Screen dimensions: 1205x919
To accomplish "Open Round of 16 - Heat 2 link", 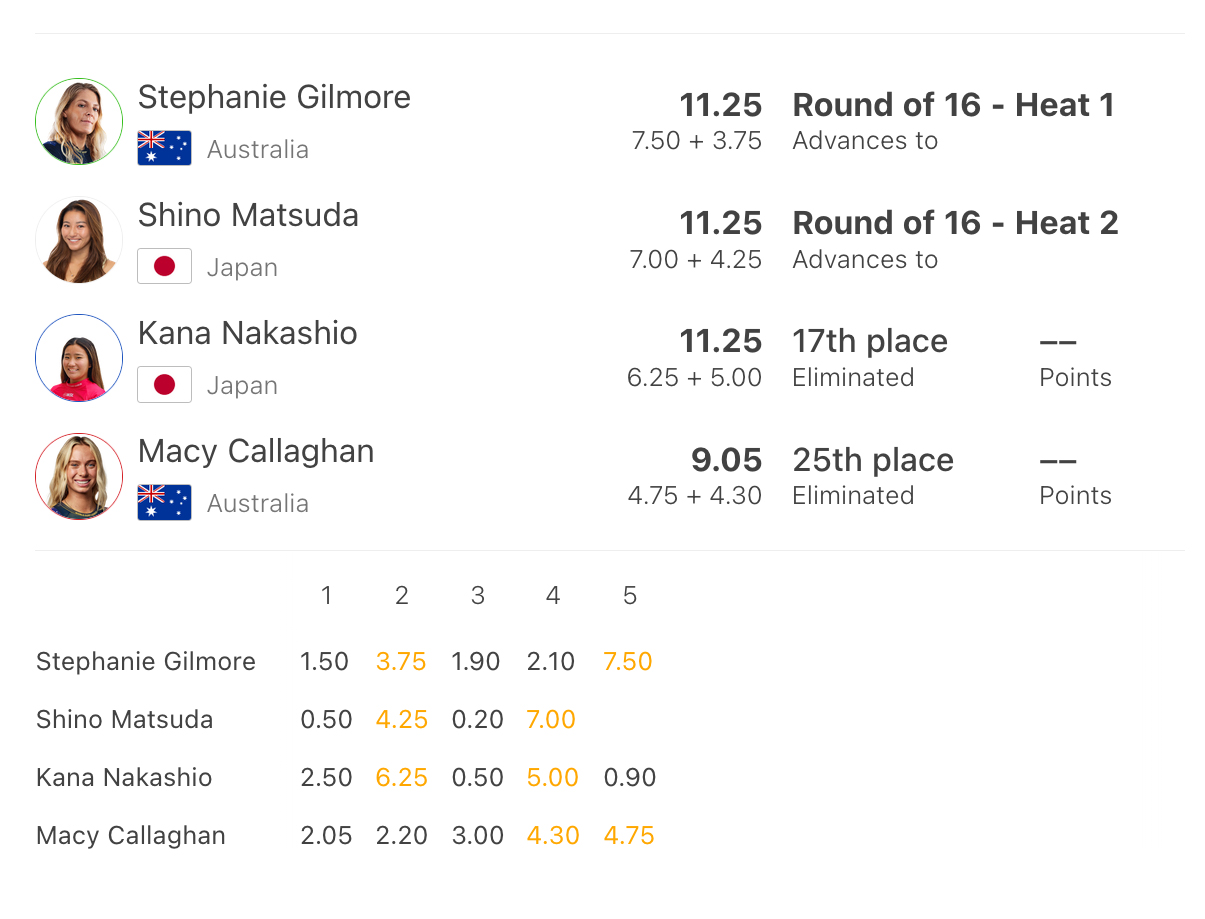I will pos(955,223).
